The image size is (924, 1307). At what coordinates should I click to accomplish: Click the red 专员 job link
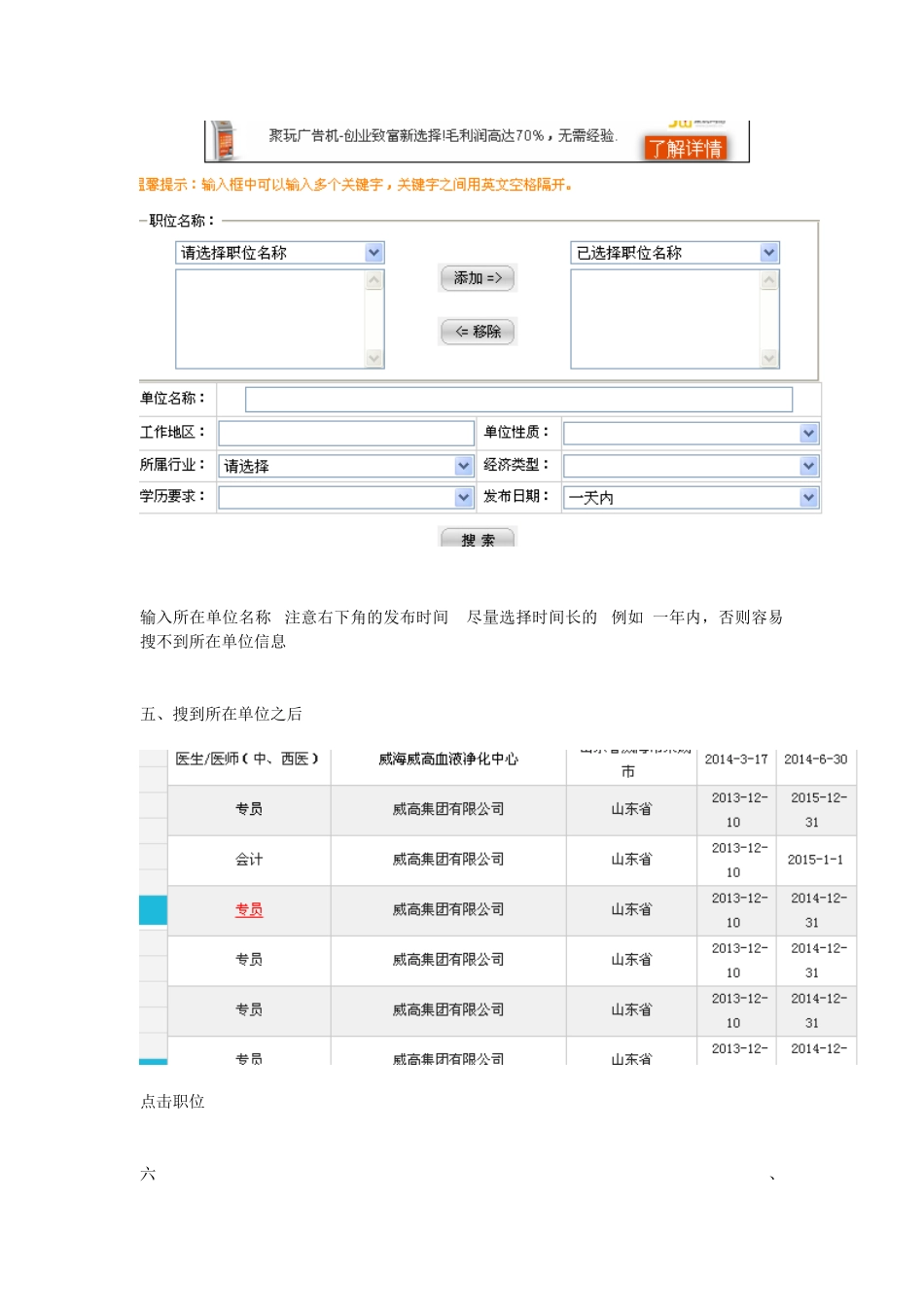(249, 909)
